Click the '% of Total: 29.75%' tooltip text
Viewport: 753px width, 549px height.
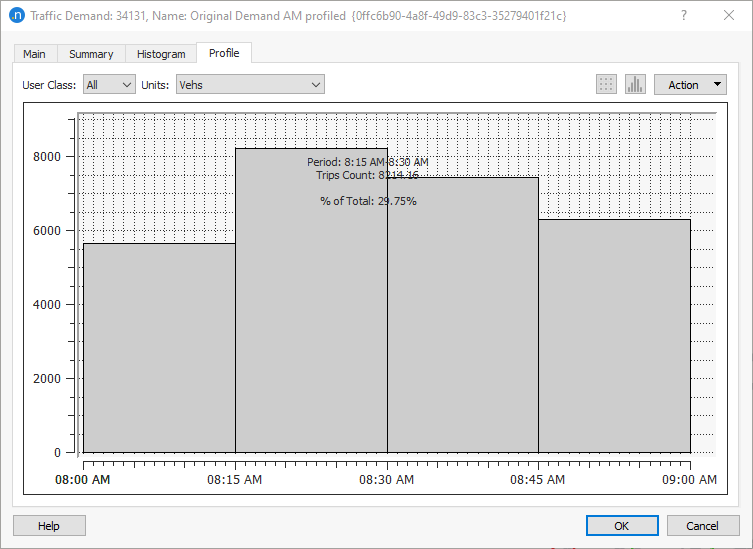[368, 201]
